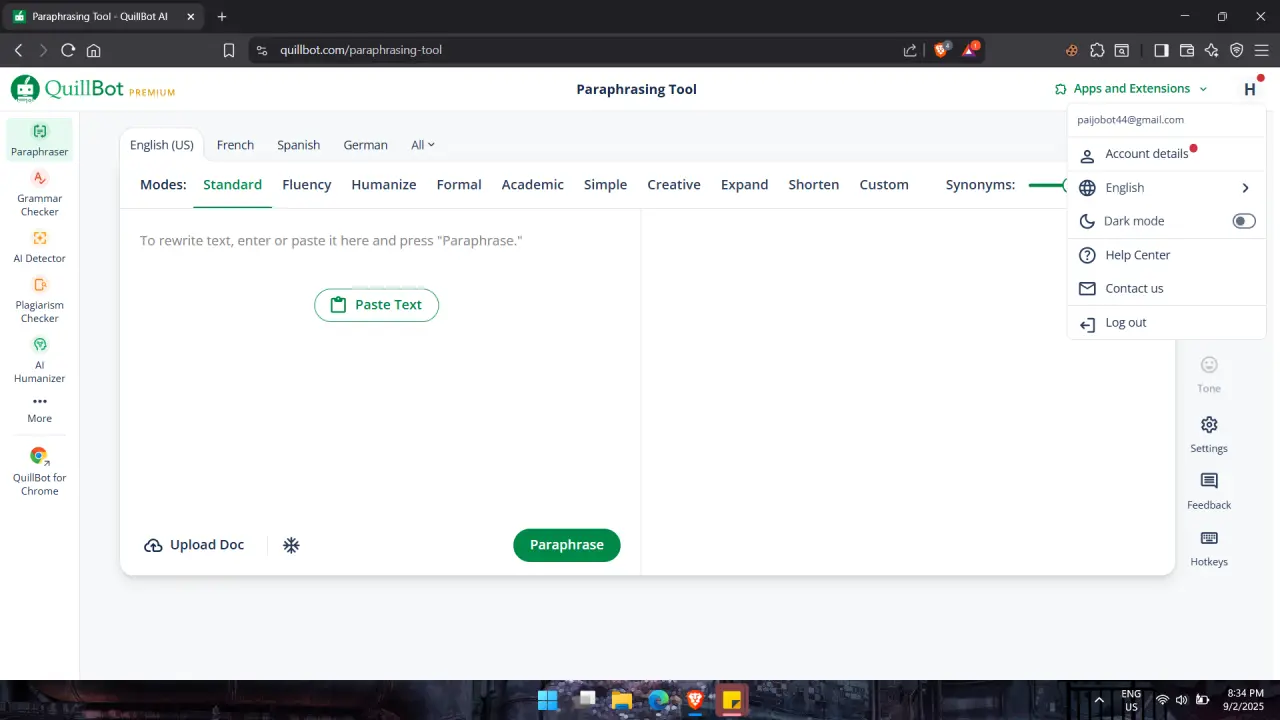Select the English (US) language tab
This screenshot has width=1280, height=720.
pos(162,145)
